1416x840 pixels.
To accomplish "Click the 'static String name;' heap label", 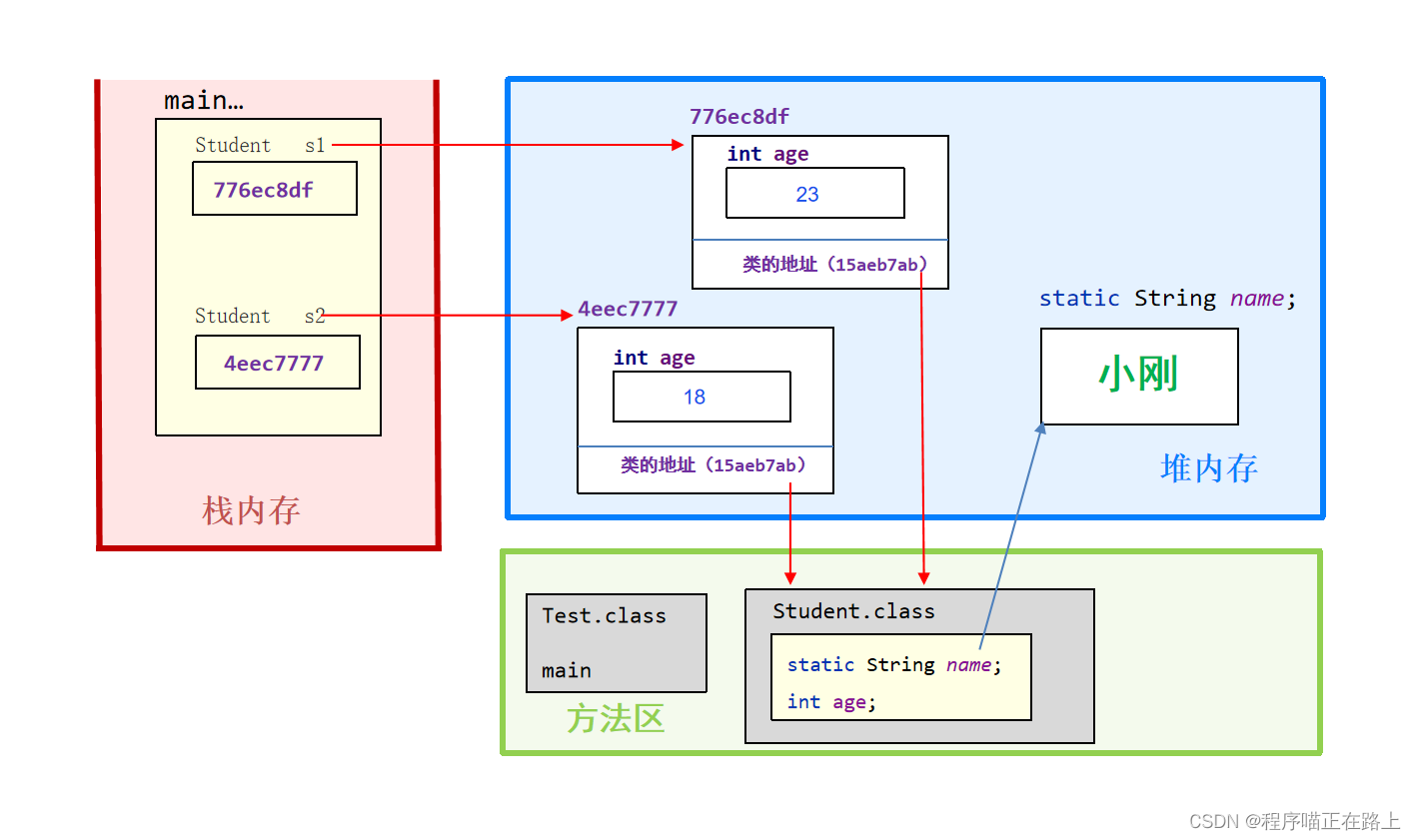I will (x=1167, y=298).
